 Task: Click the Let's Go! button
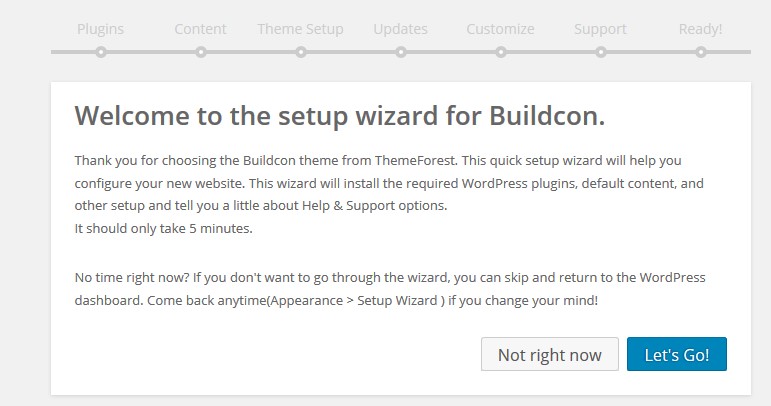tap(677, 354)
